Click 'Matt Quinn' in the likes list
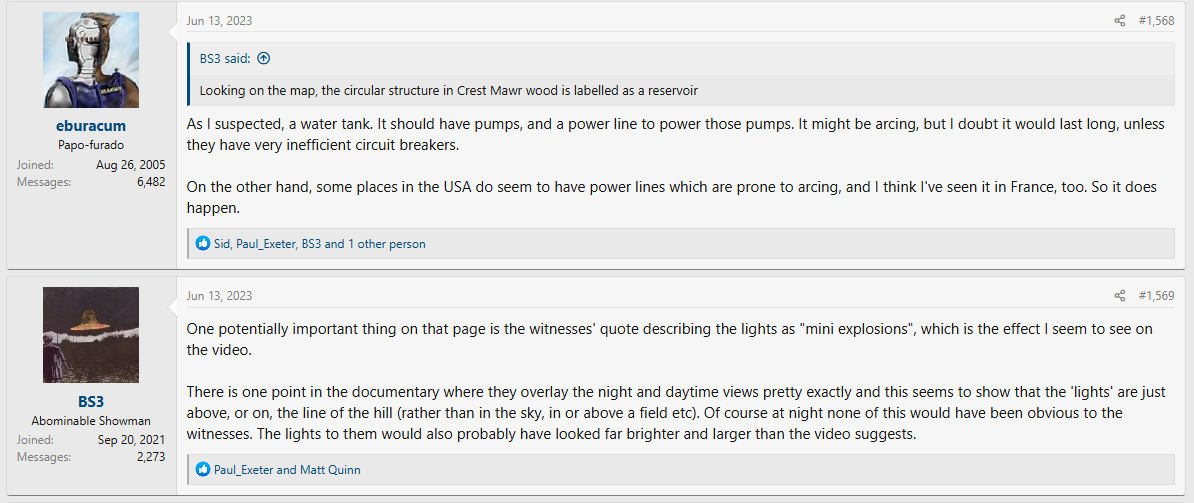Screen dimensions: 1194x503 click(330, 469)
